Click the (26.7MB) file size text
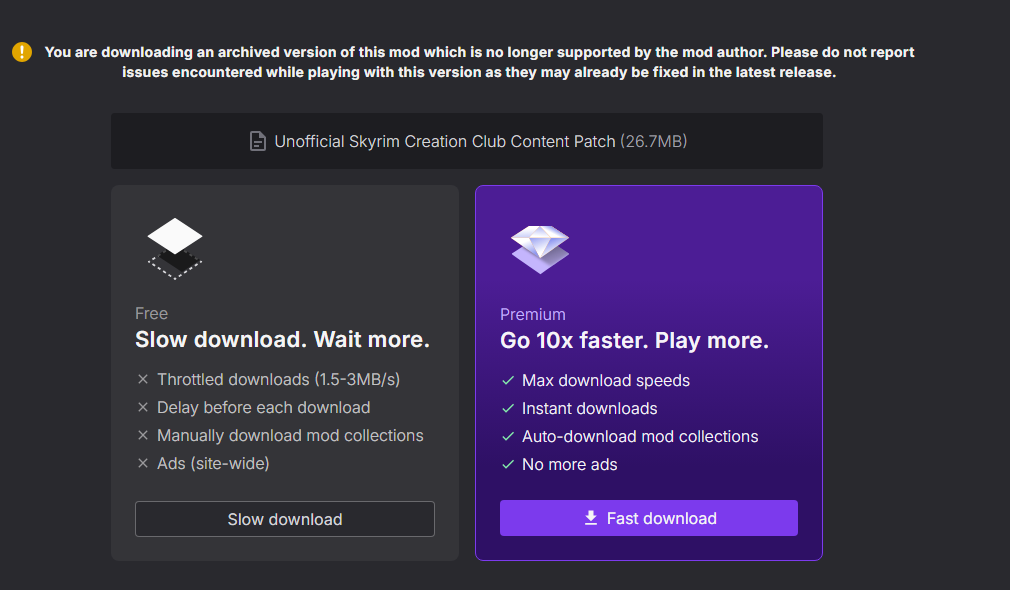The image size is (1010, 590). point(654,141)
